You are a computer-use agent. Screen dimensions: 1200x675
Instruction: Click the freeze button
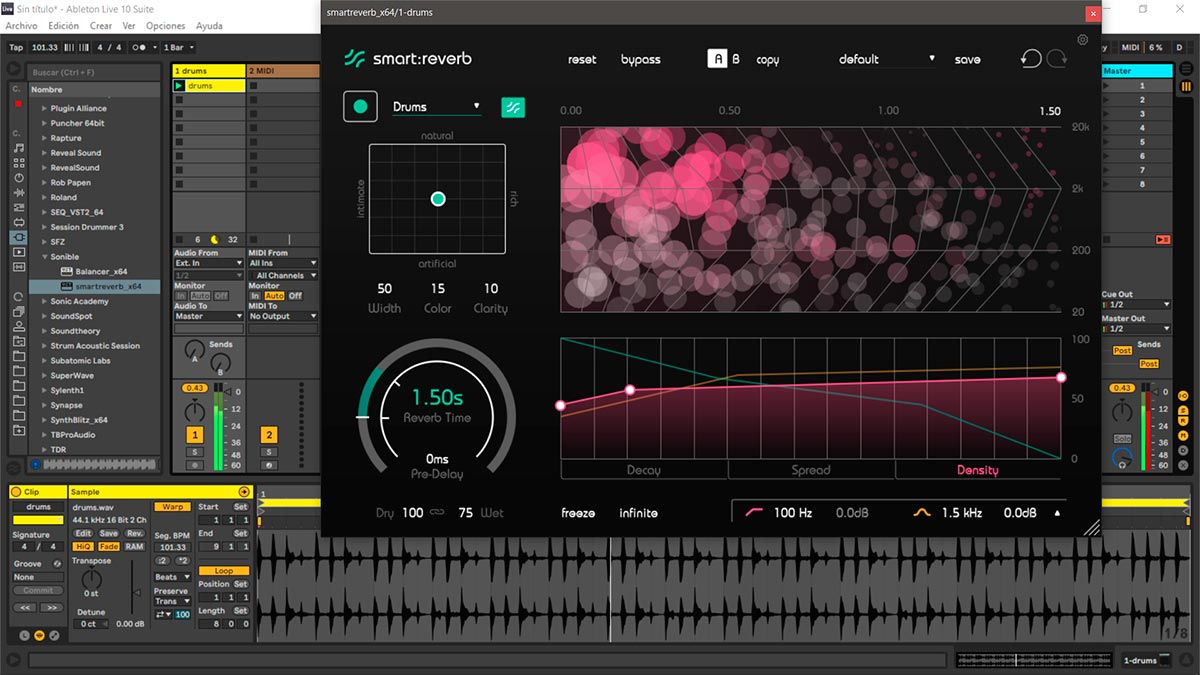578,513
